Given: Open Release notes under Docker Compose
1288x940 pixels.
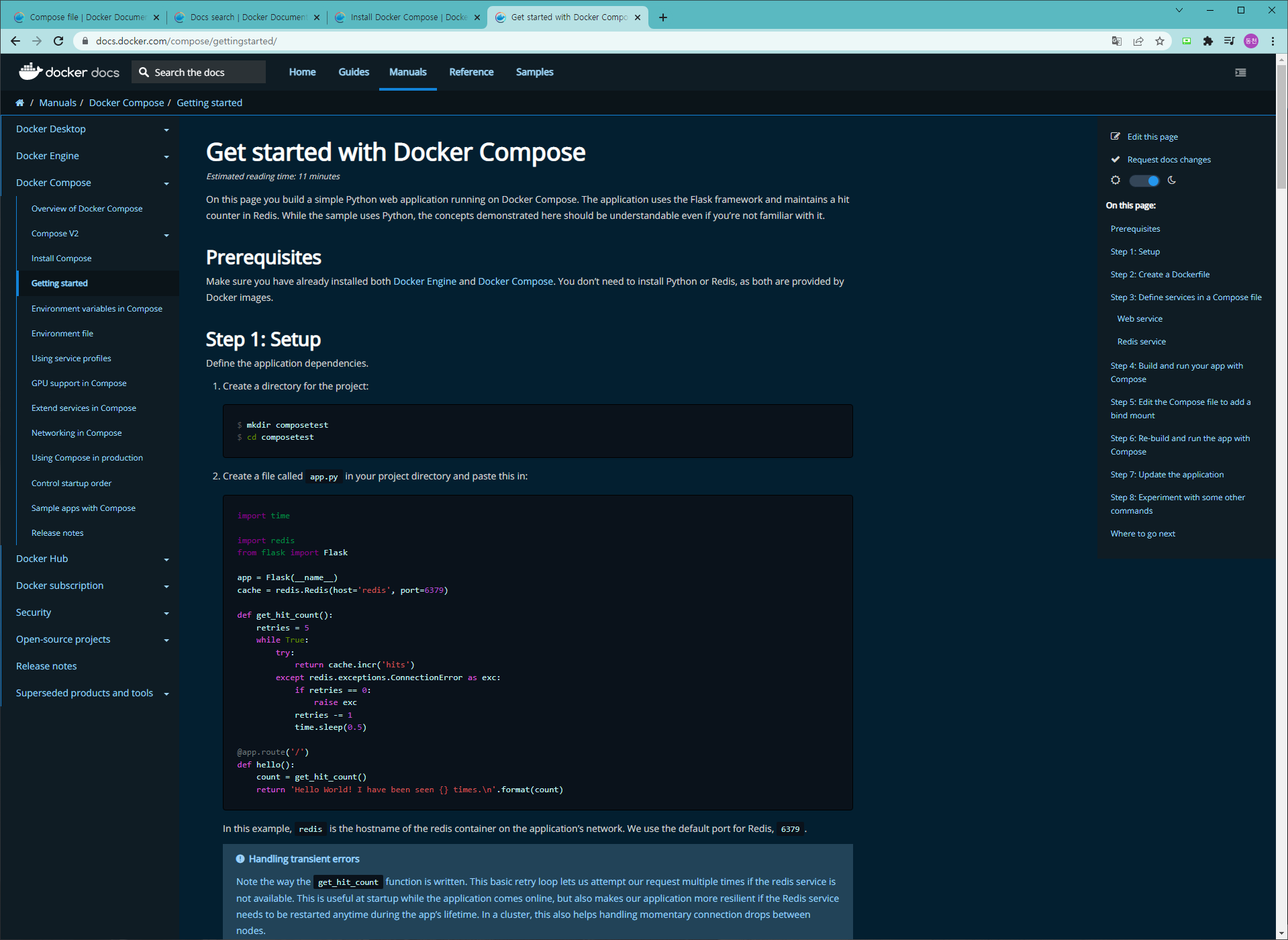Looking at the screenshot, I should (x=58, y=533).
